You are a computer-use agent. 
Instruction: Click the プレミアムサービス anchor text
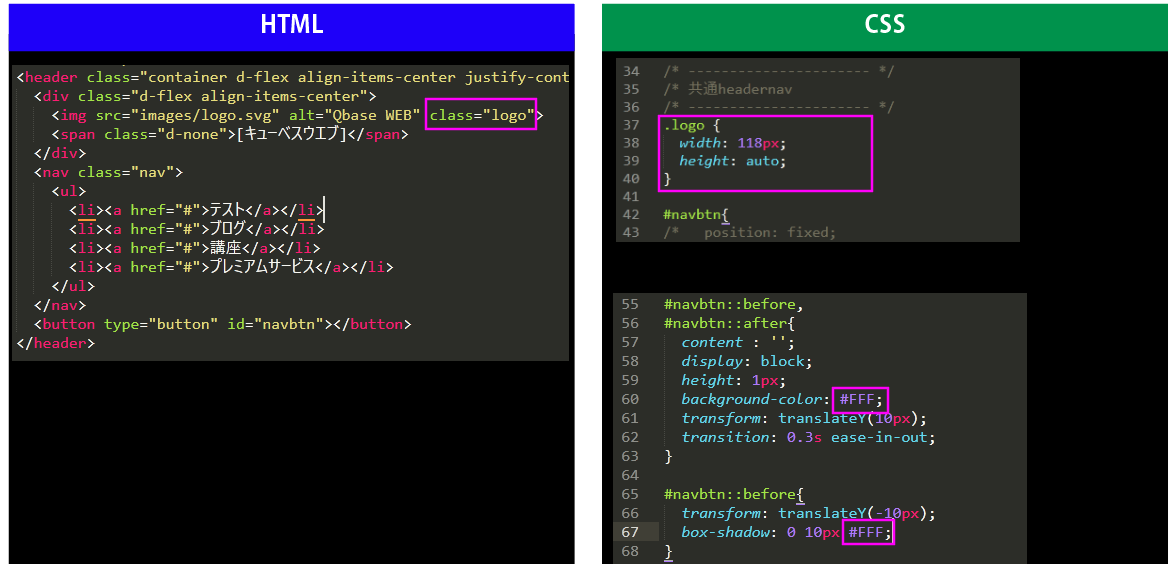(269, 267)
